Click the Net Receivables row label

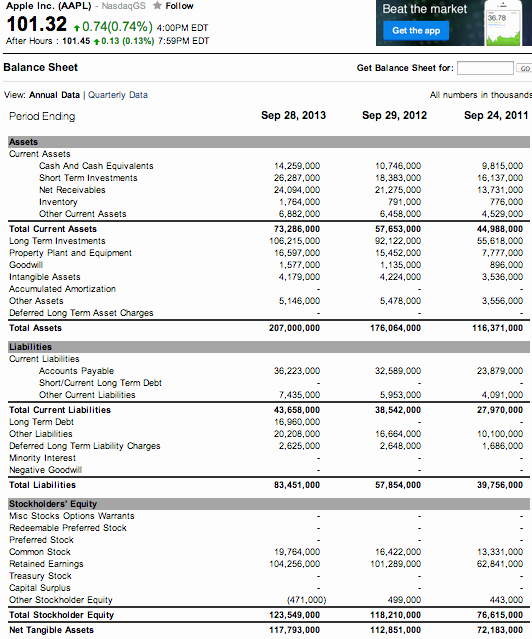point(72,190)
